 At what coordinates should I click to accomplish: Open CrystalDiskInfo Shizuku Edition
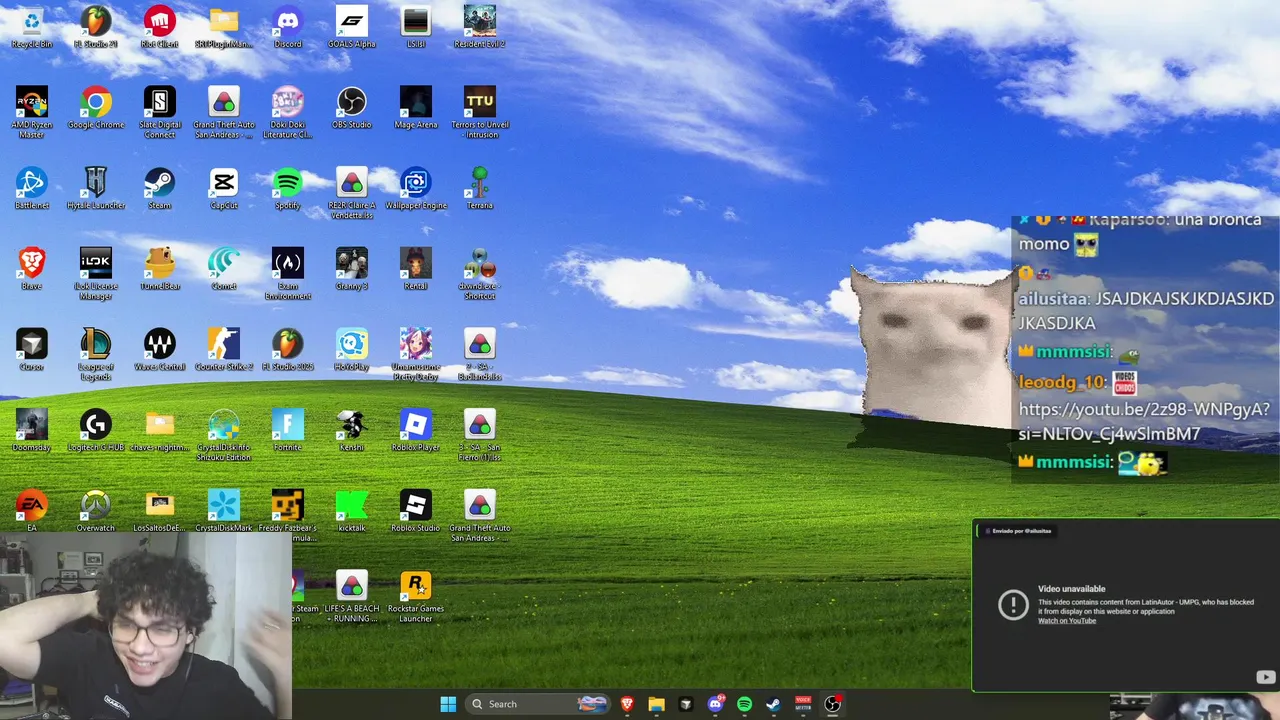tap(224, 435)
